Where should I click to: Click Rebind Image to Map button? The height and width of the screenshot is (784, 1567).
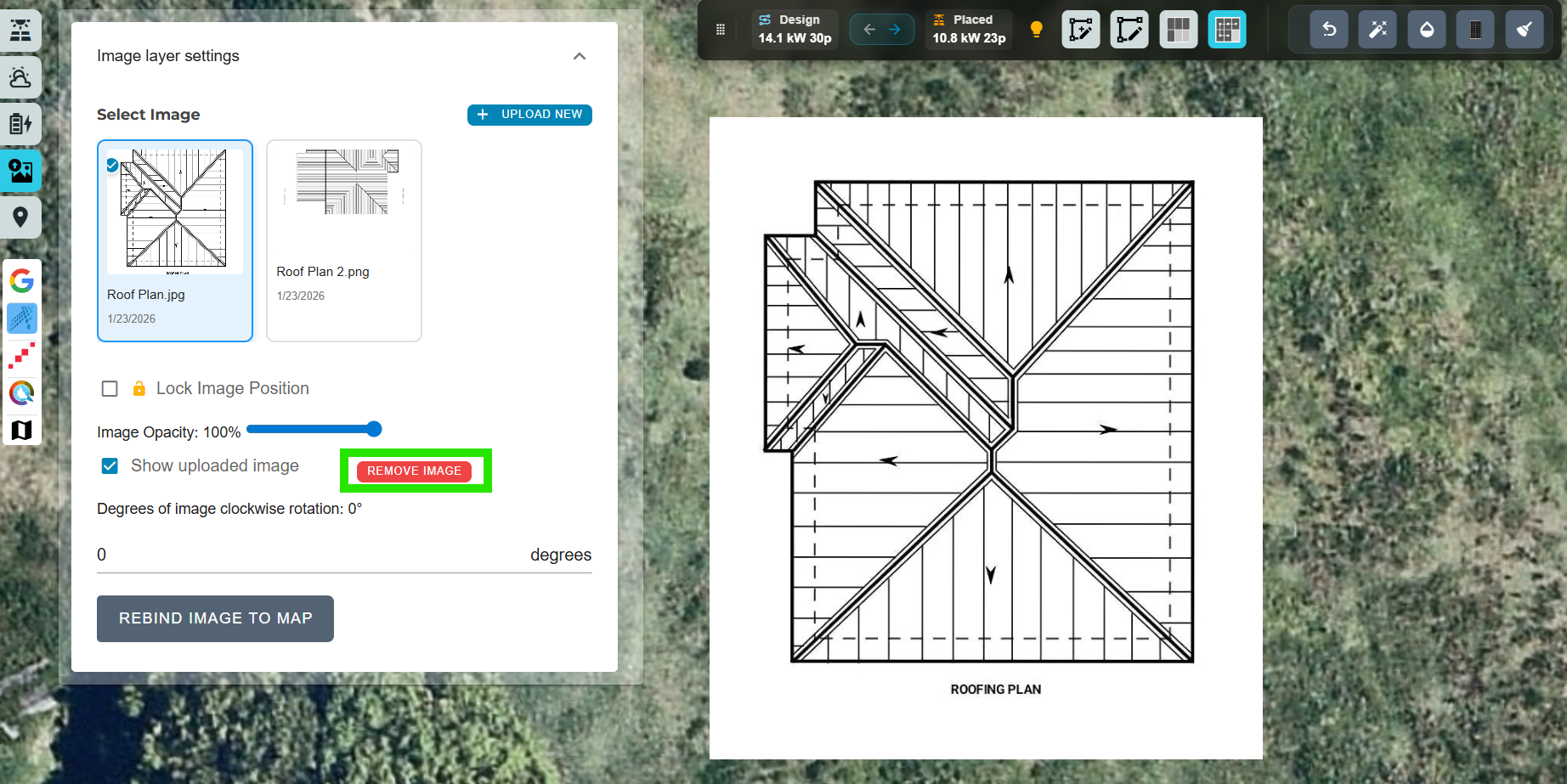click(215, 618)
